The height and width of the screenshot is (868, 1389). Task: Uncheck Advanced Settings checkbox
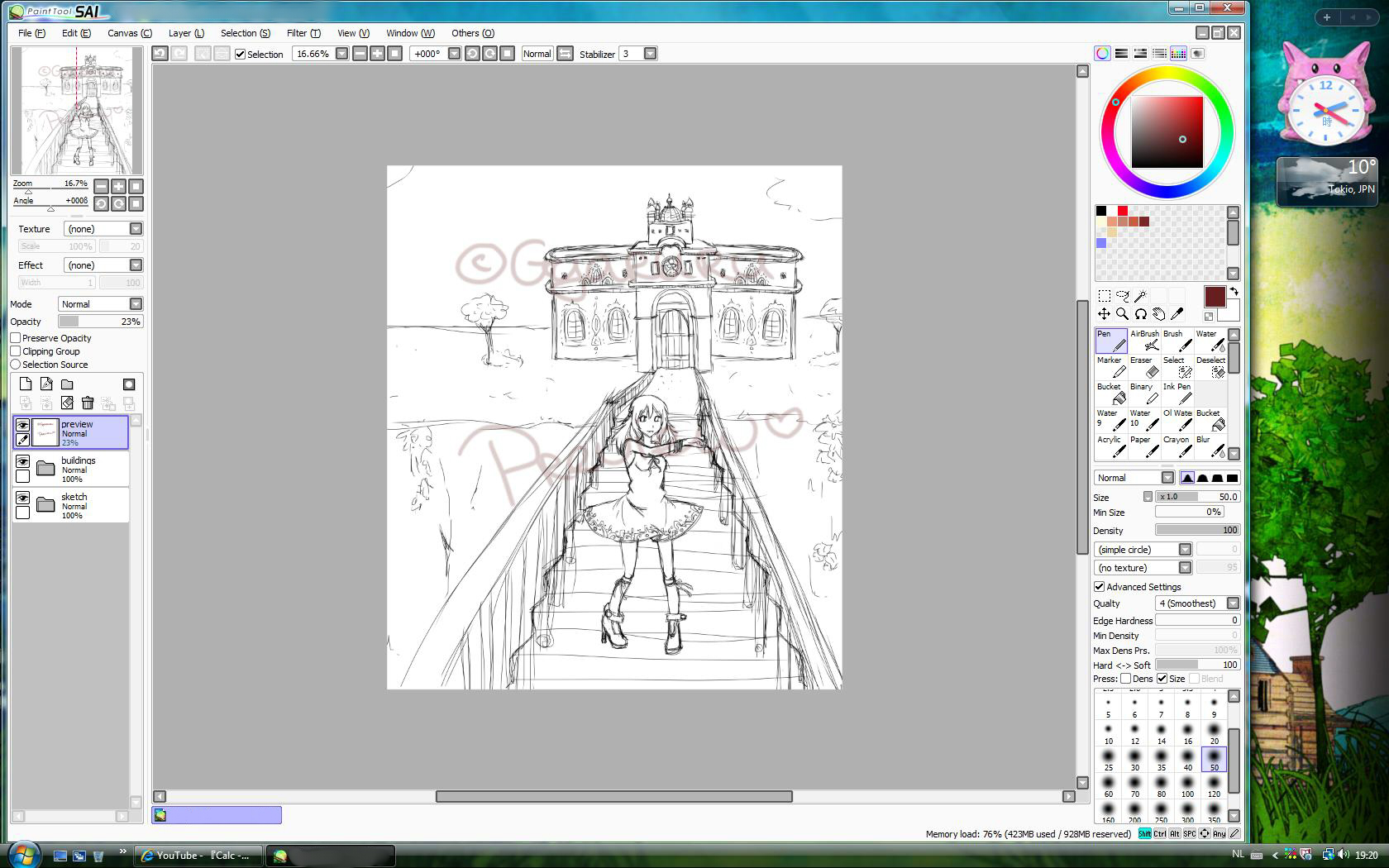(x=1100, y=587)
